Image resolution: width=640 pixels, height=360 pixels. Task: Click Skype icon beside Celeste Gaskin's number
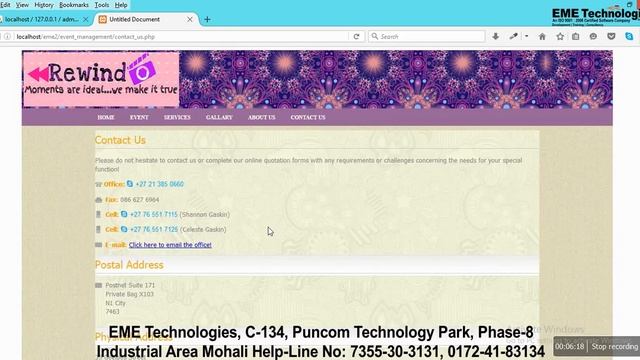(x=124, y=229)
